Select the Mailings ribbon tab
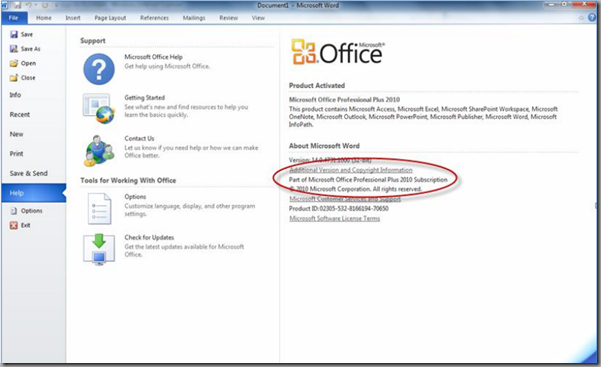601x367 pixels. pyautogui.click(x=194, y=18)
